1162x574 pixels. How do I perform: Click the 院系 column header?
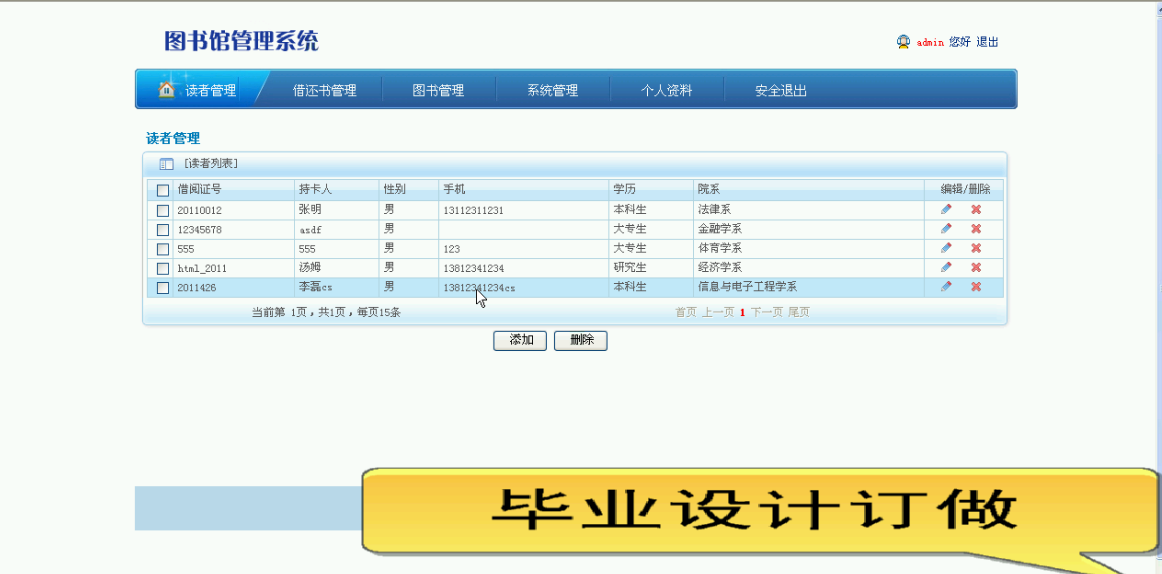click(x=708, y=189)
